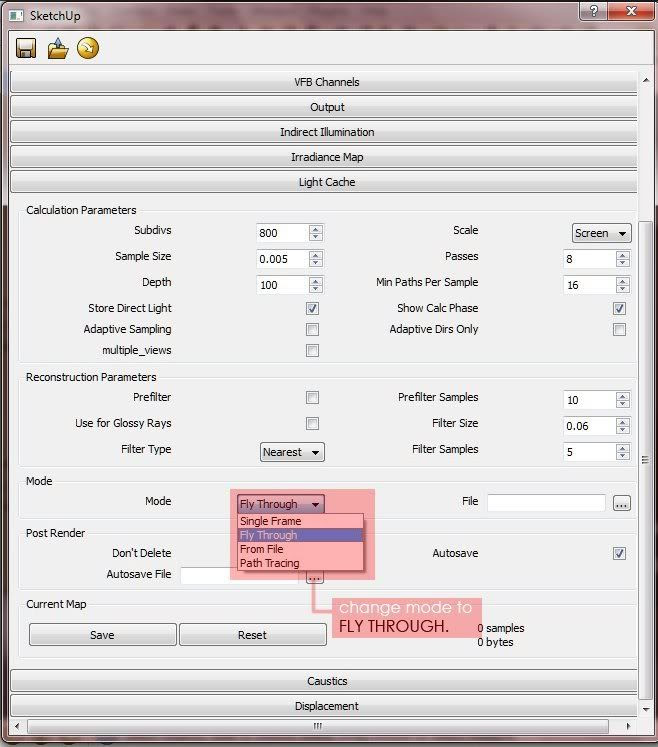
Task: Click into the Filter Size value field
Action: coord(589,426)
